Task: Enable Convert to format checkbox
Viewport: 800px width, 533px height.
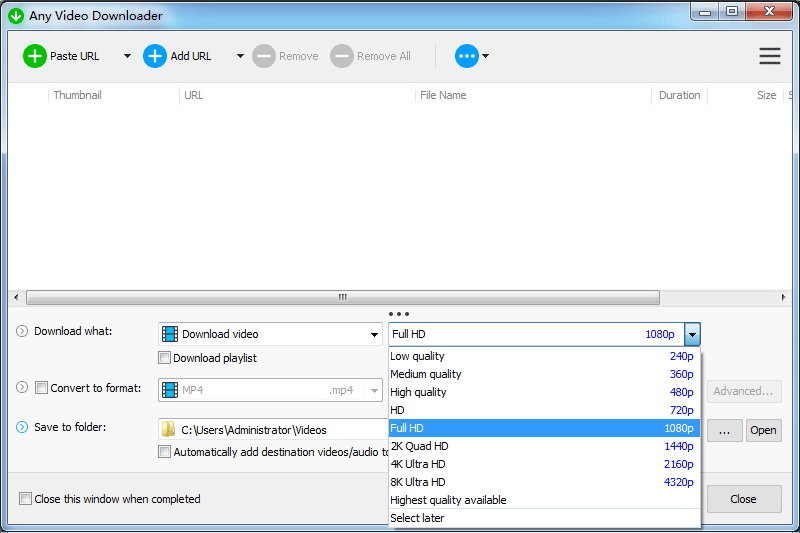Action: [41, 388]
